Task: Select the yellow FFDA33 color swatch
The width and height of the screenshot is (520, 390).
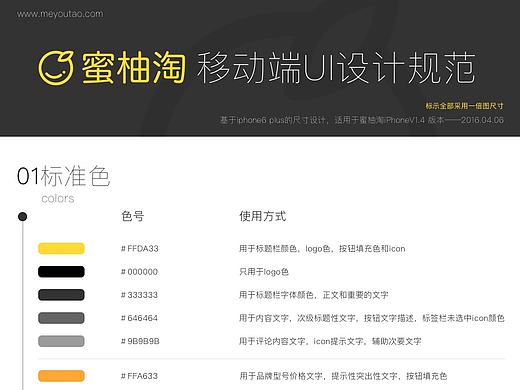Action: pyautogui.click(x=61, y=248)
